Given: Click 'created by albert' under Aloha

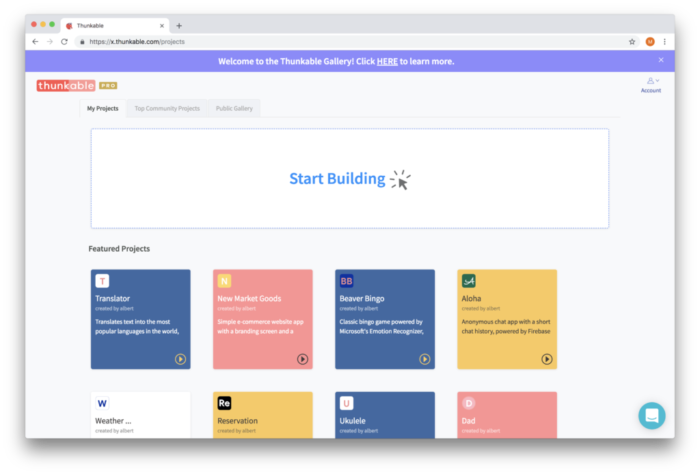Looking at the screenshot, I should (x=481, y=308).
